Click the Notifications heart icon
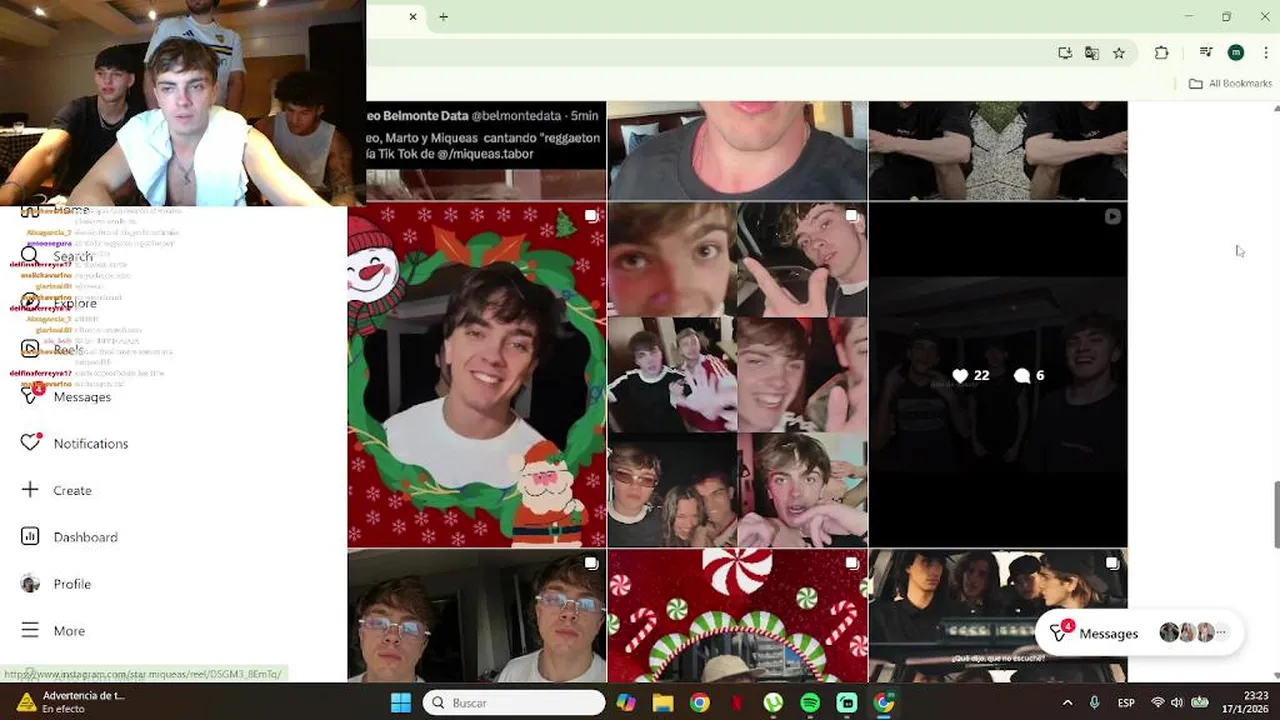 tap(30, 442)
